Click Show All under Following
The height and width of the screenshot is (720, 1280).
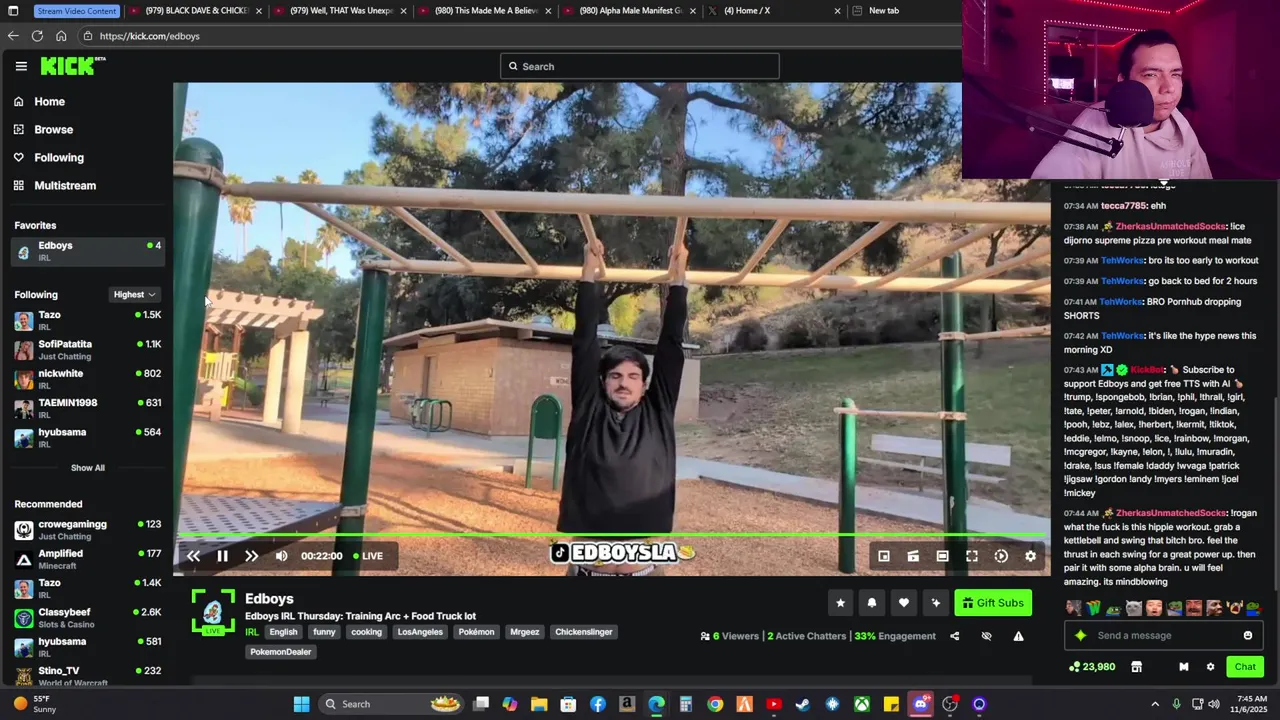(87, 467)
